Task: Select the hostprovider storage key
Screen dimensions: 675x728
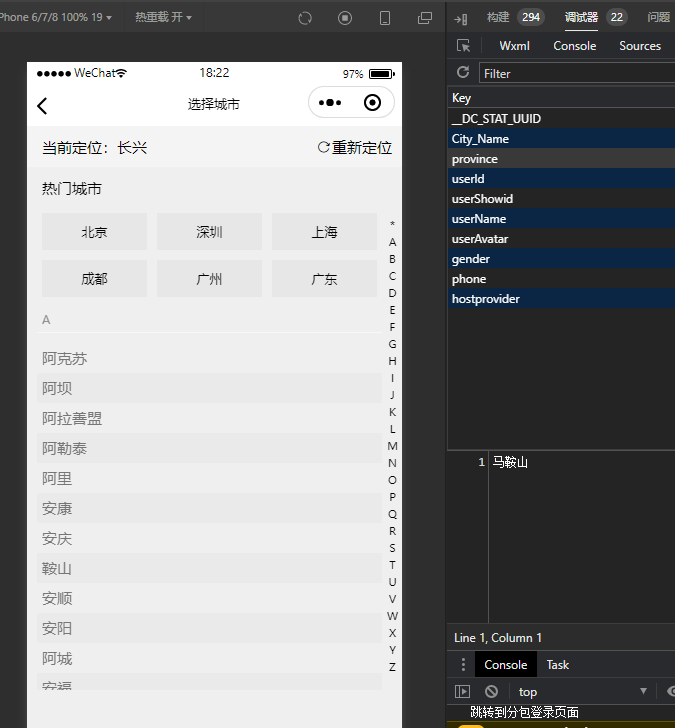Action: tap(561, 298)
